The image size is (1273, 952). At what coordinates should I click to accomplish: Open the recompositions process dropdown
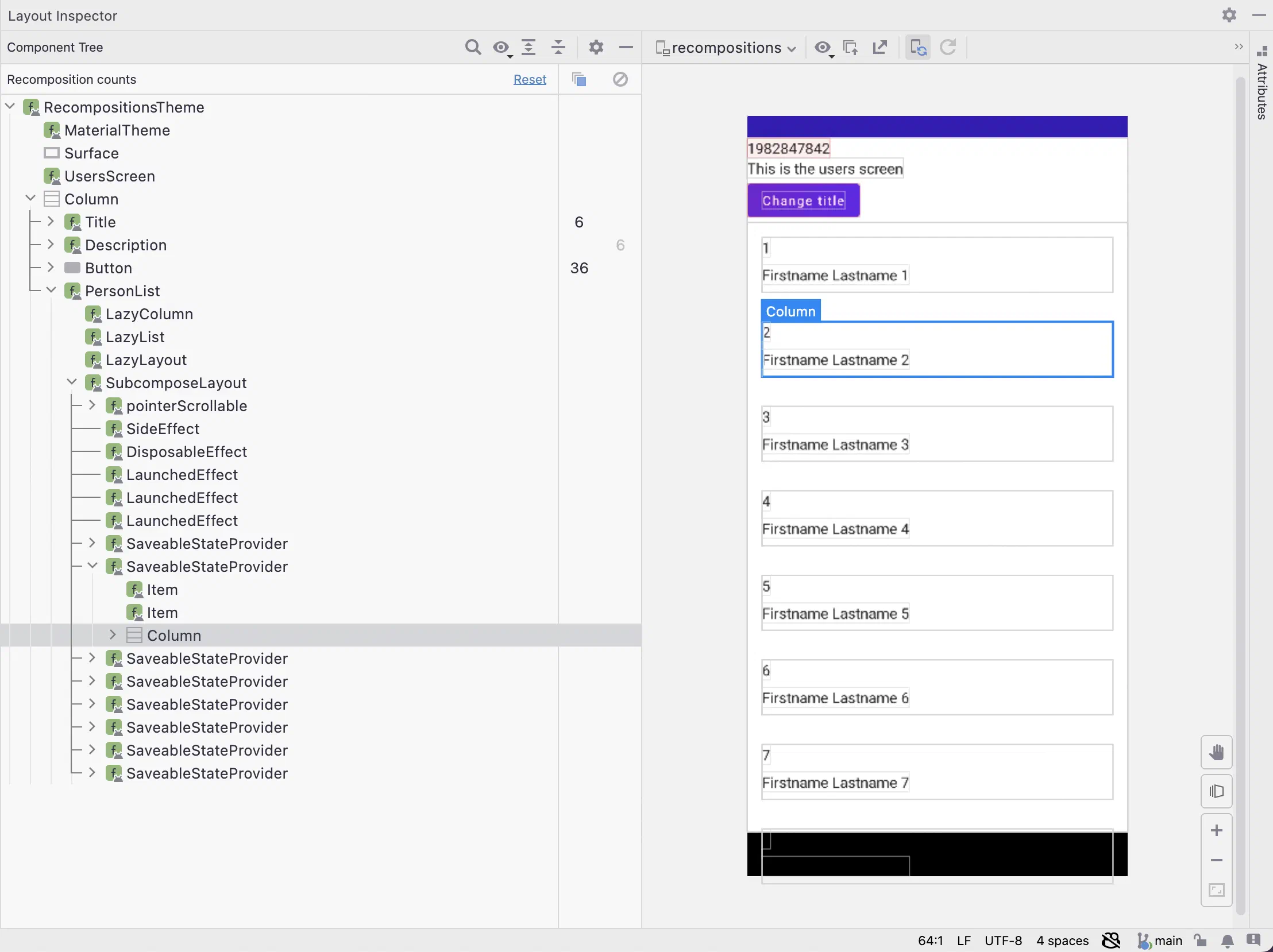(x=726, y=48)
